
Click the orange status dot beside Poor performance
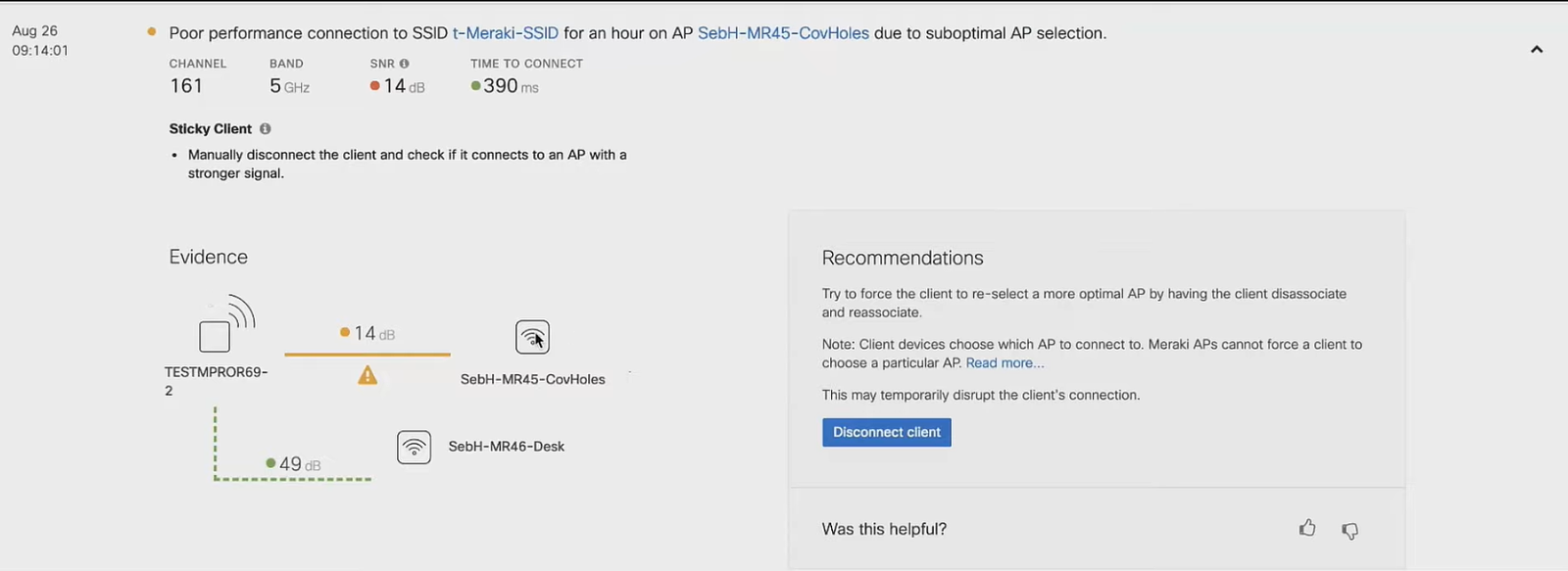coord(152,32)
